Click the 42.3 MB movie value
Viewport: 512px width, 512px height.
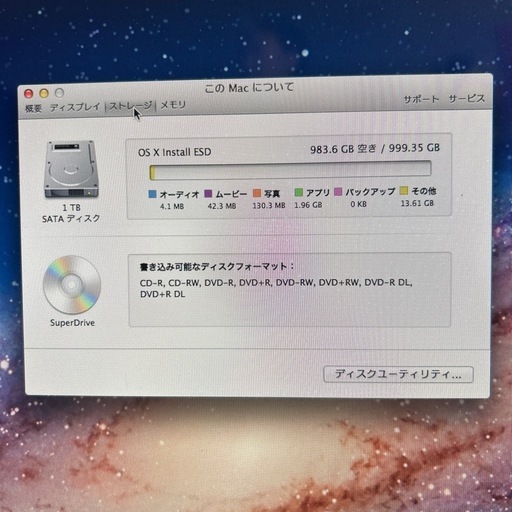(222, 206)
